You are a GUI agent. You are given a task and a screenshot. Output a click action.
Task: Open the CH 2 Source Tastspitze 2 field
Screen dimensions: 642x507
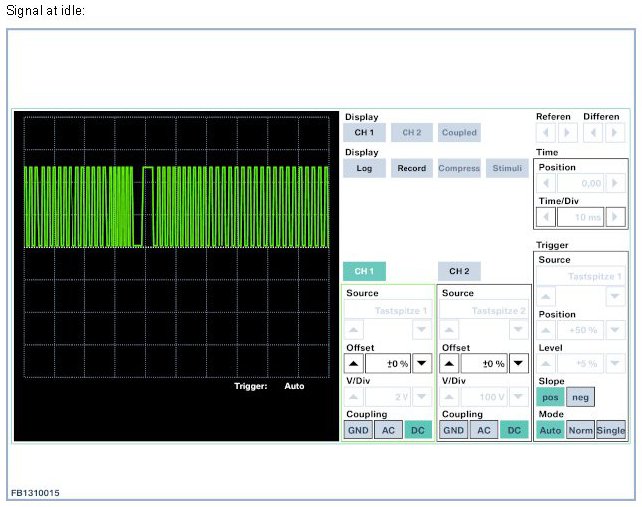pyautogui.click(x=484, y=310)
